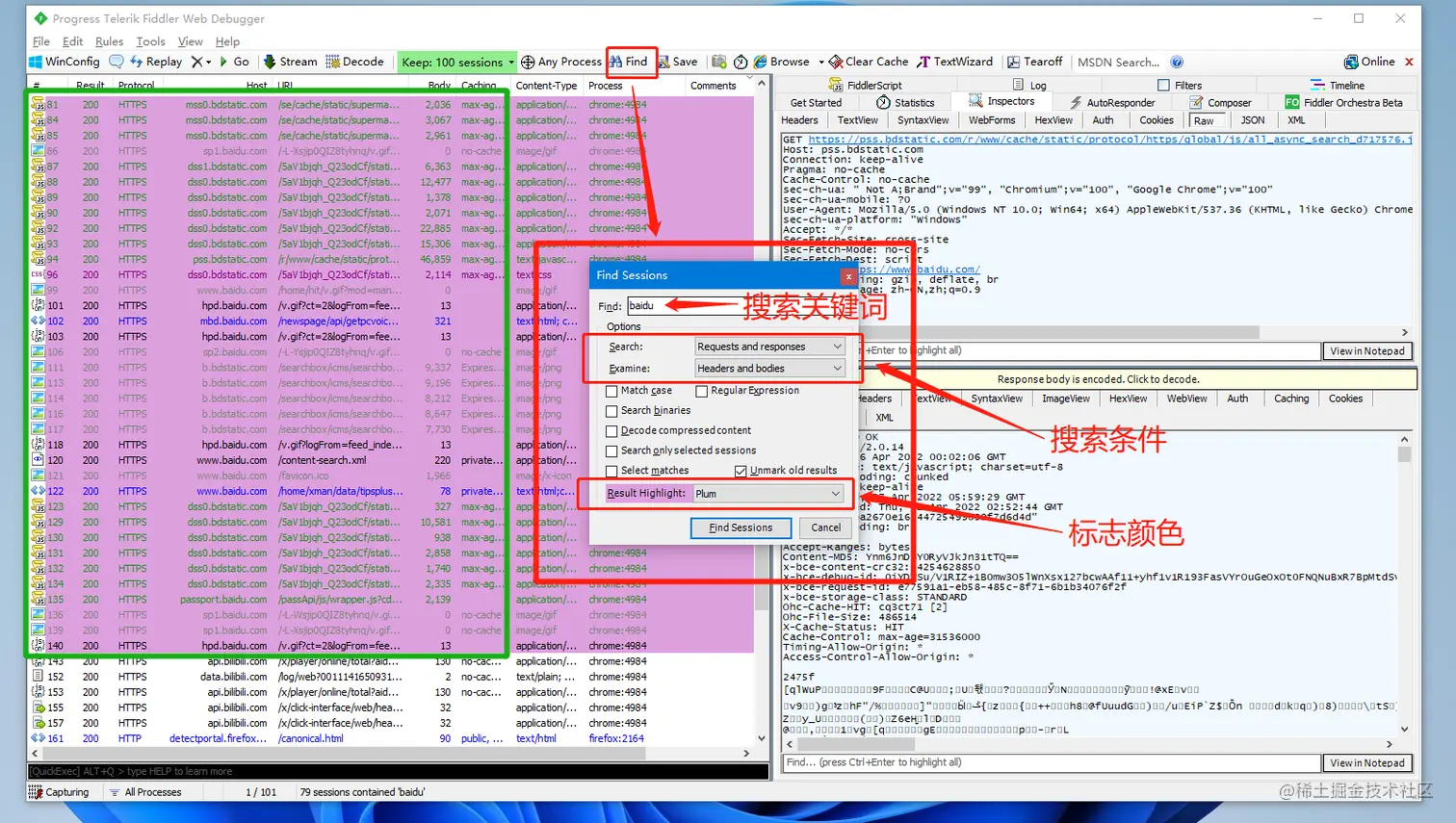
Task: Click the blue help icon near MSDN Search
Action: tap(1177, 62)
